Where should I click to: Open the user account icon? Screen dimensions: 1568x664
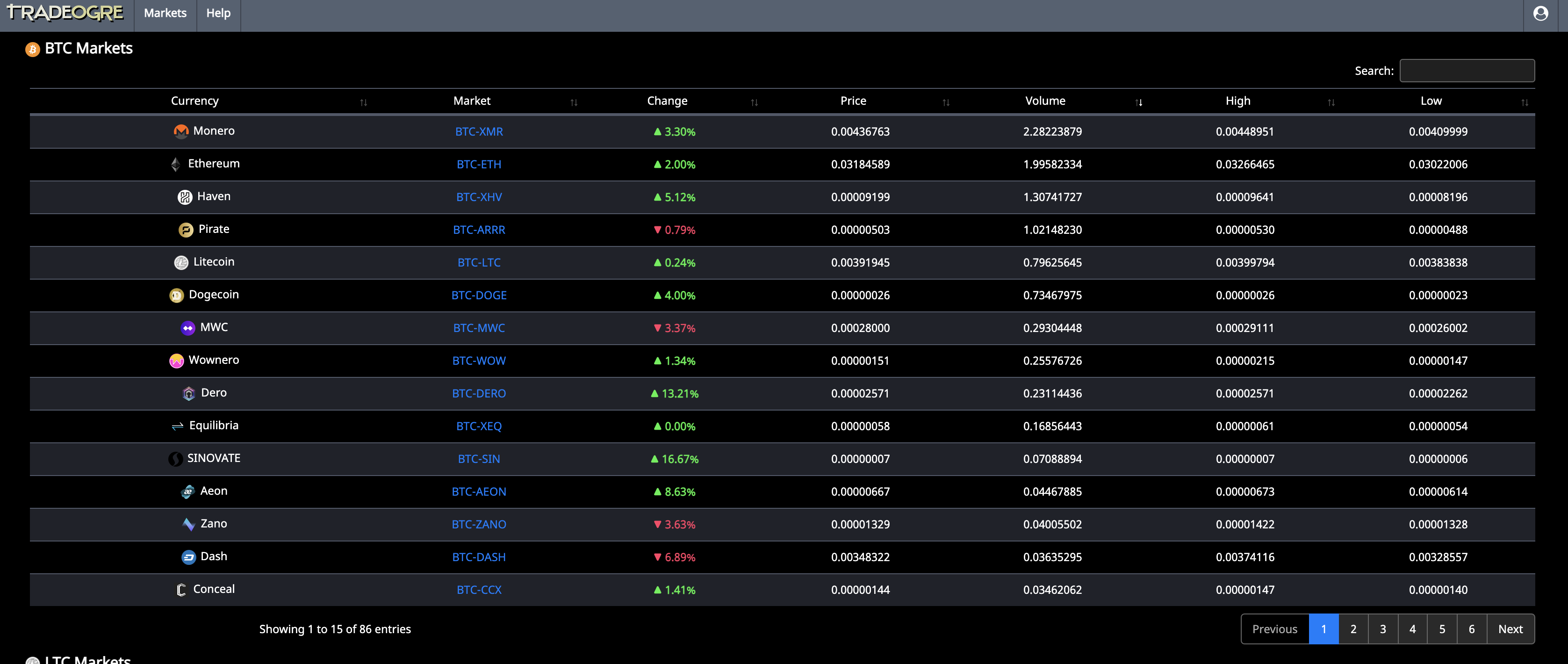(1540, 14)
